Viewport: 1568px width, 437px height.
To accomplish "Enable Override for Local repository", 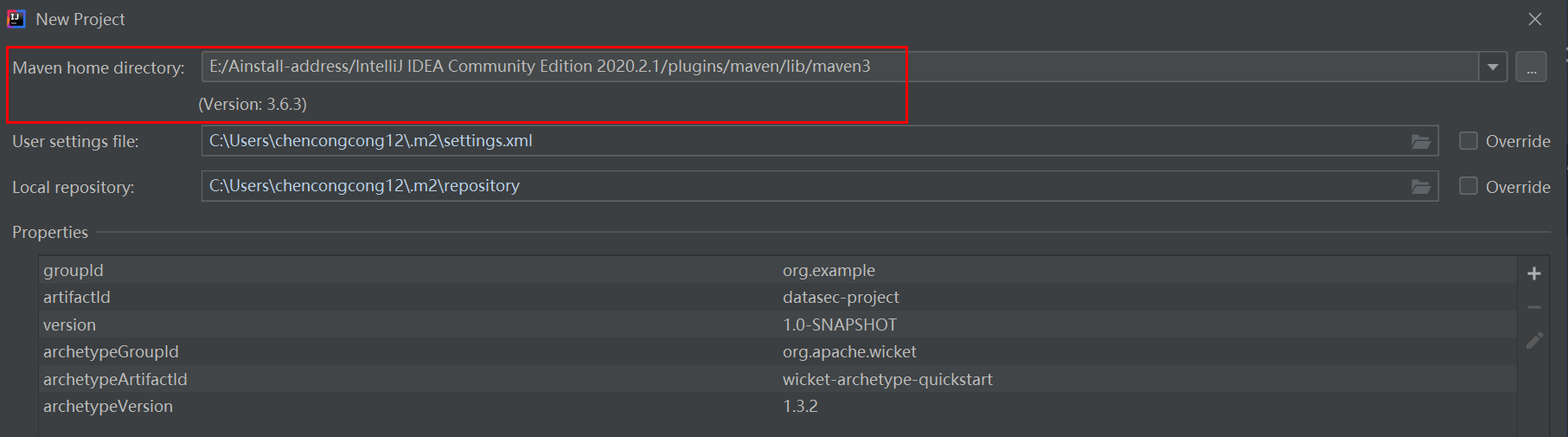I will pyautogui.click(x=1469, y=186).
